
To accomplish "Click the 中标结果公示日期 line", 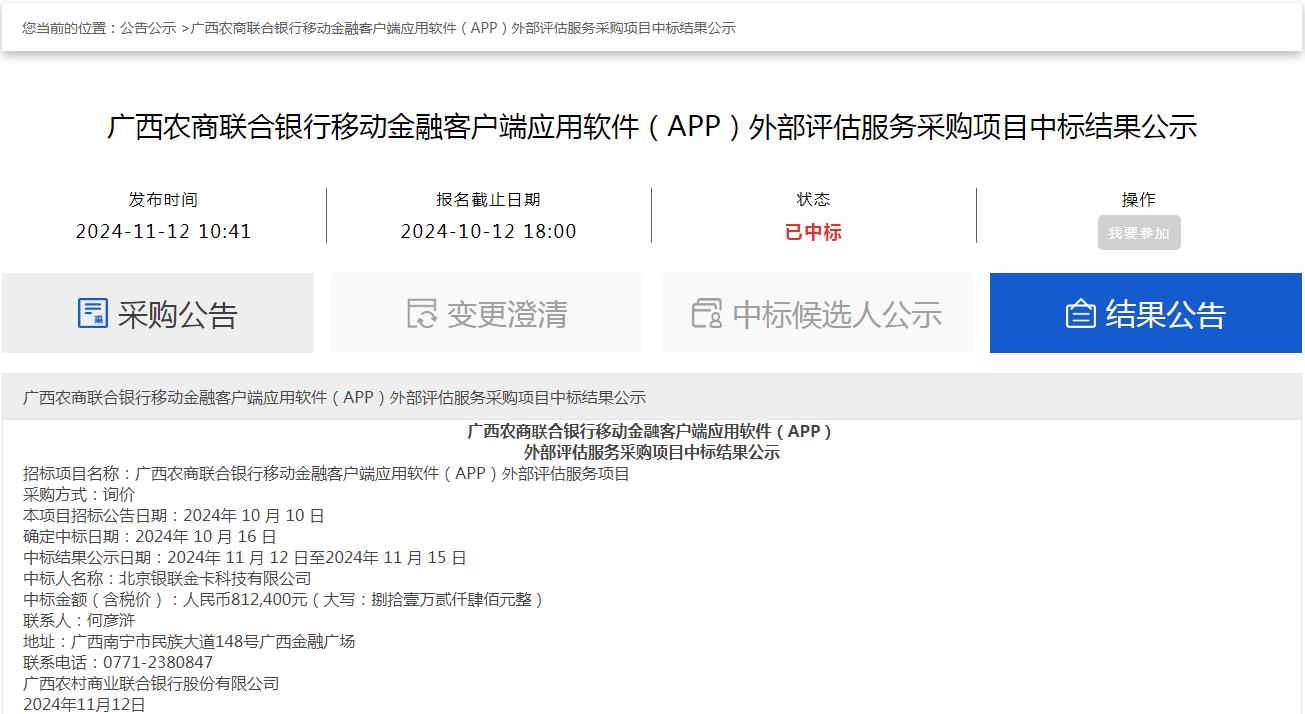I will pos(245,558).
